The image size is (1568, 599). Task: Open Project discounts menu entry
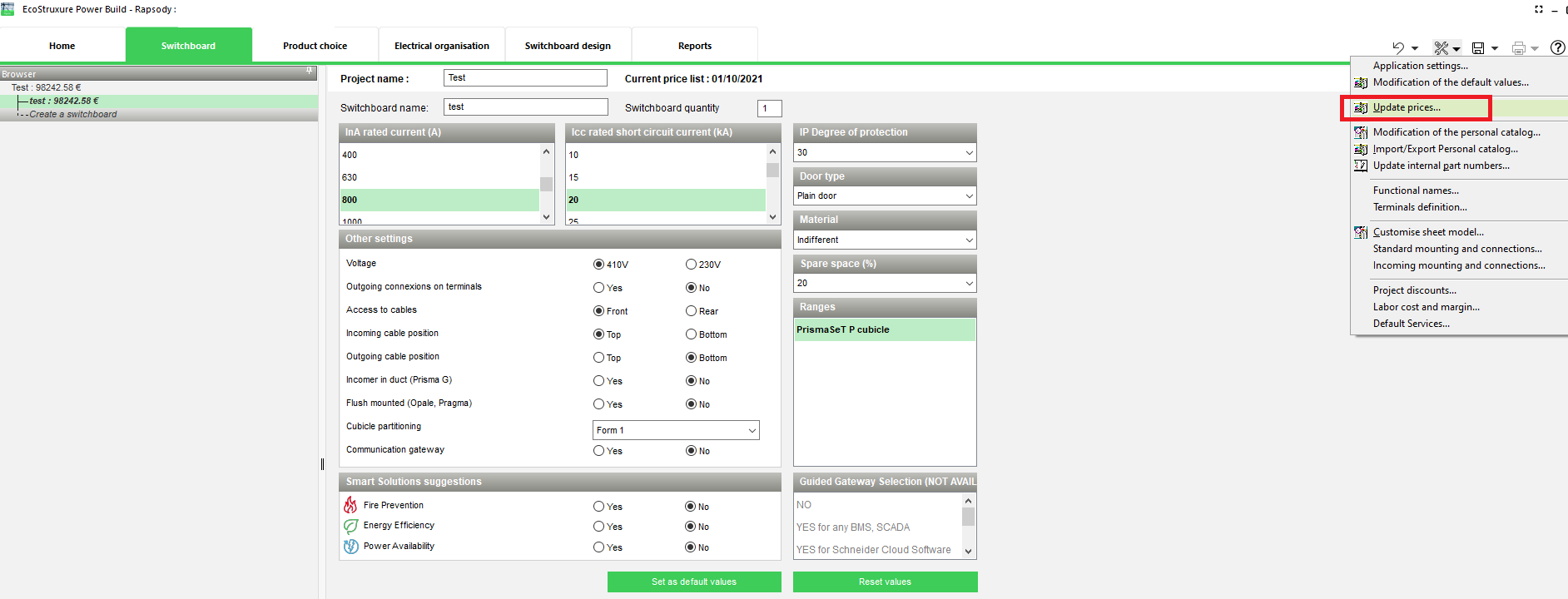pyautogui.click(x=1415, y=290)
